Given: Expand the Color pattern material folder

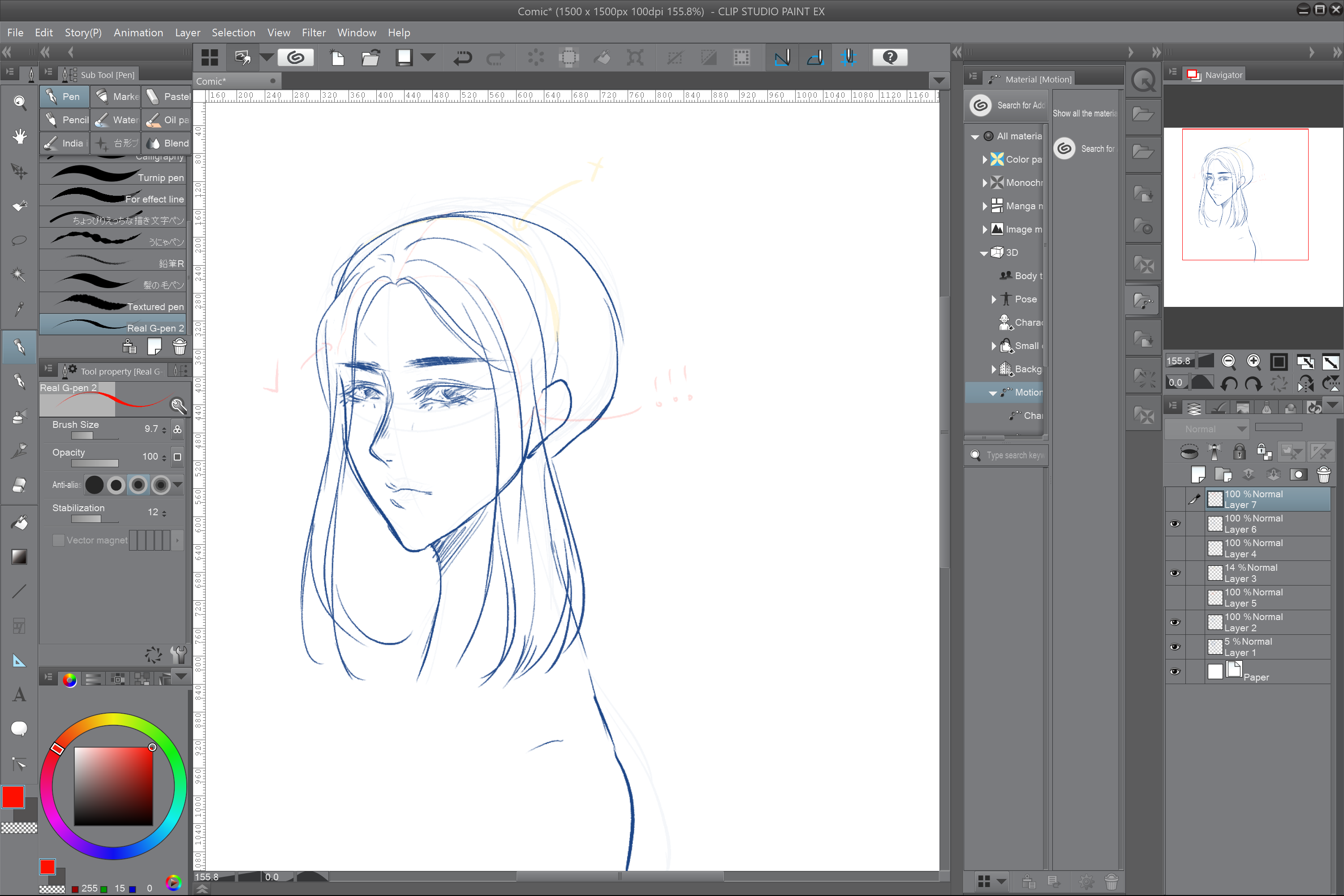Looking at the screenshot, I should [985, 159].
